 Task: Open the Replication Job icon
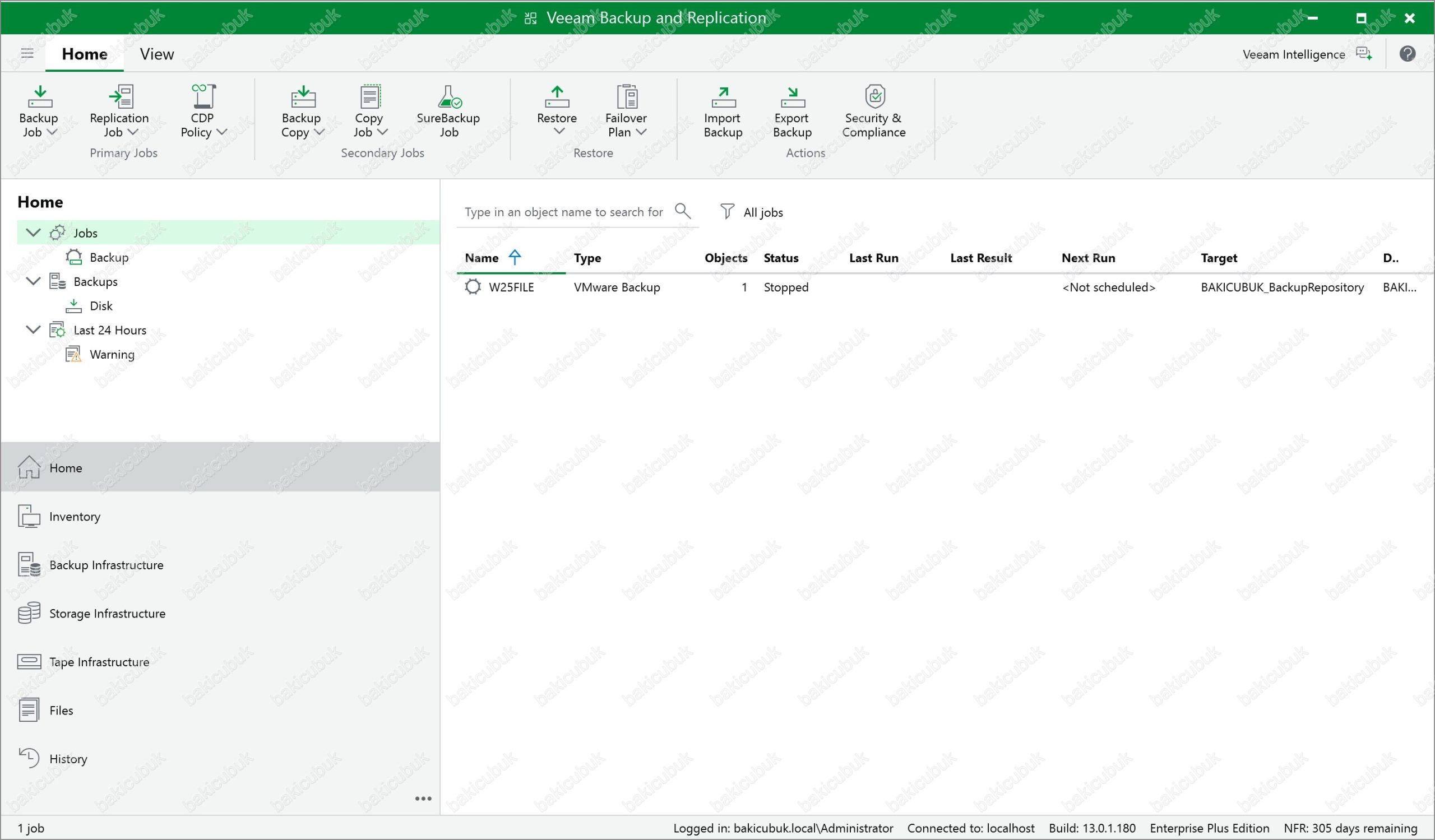[120, 98]
